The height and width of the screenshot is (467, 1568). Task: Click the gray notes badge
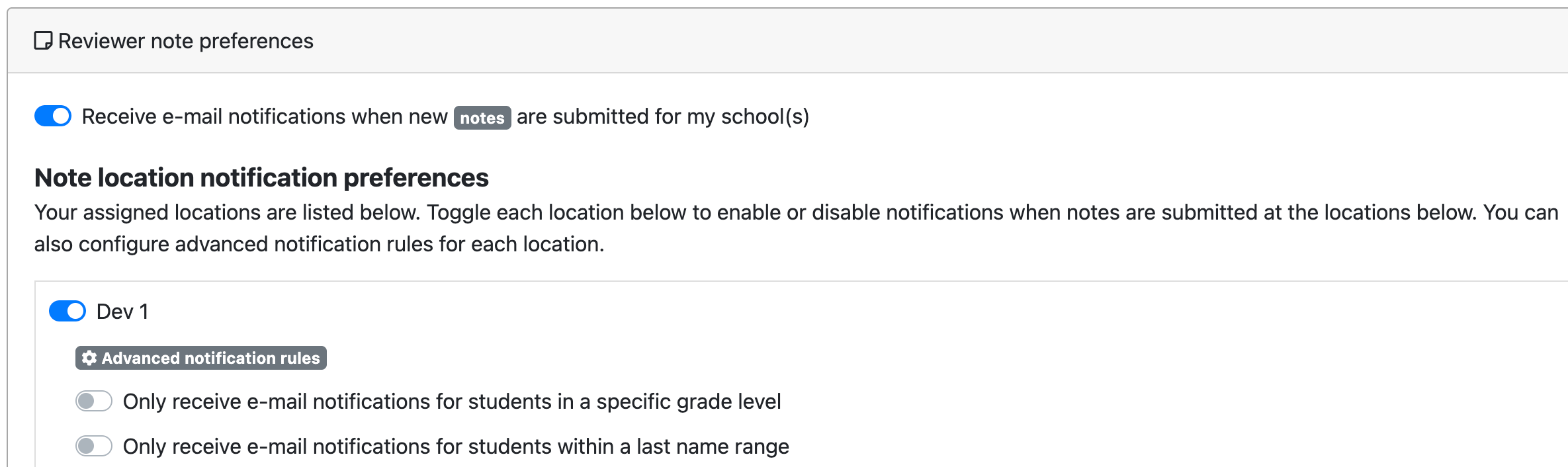[x=482, y=118]
